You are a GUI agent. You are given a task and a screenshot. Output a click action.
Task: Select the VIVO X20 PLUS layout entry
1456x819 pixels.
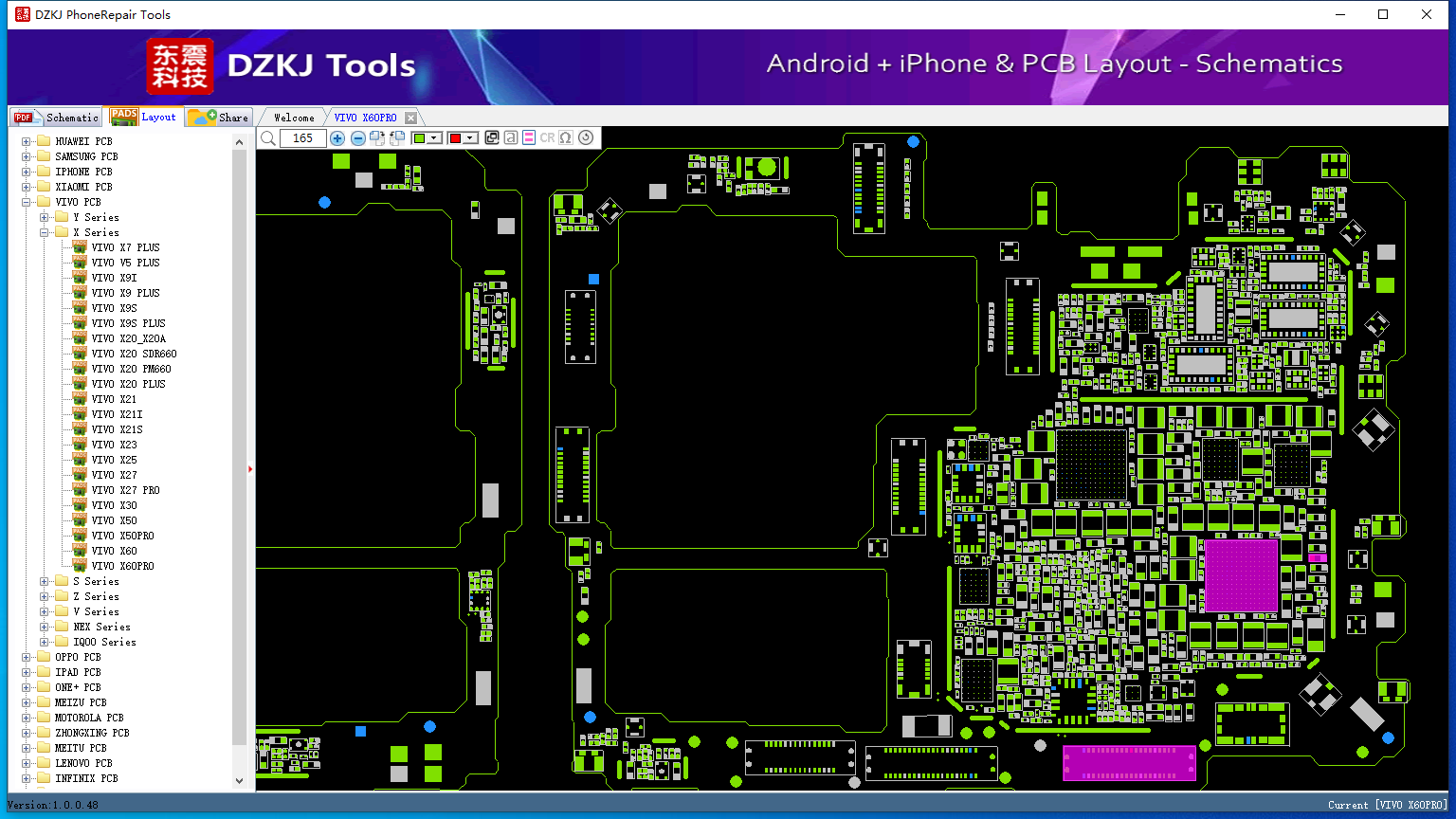point(129,384)
